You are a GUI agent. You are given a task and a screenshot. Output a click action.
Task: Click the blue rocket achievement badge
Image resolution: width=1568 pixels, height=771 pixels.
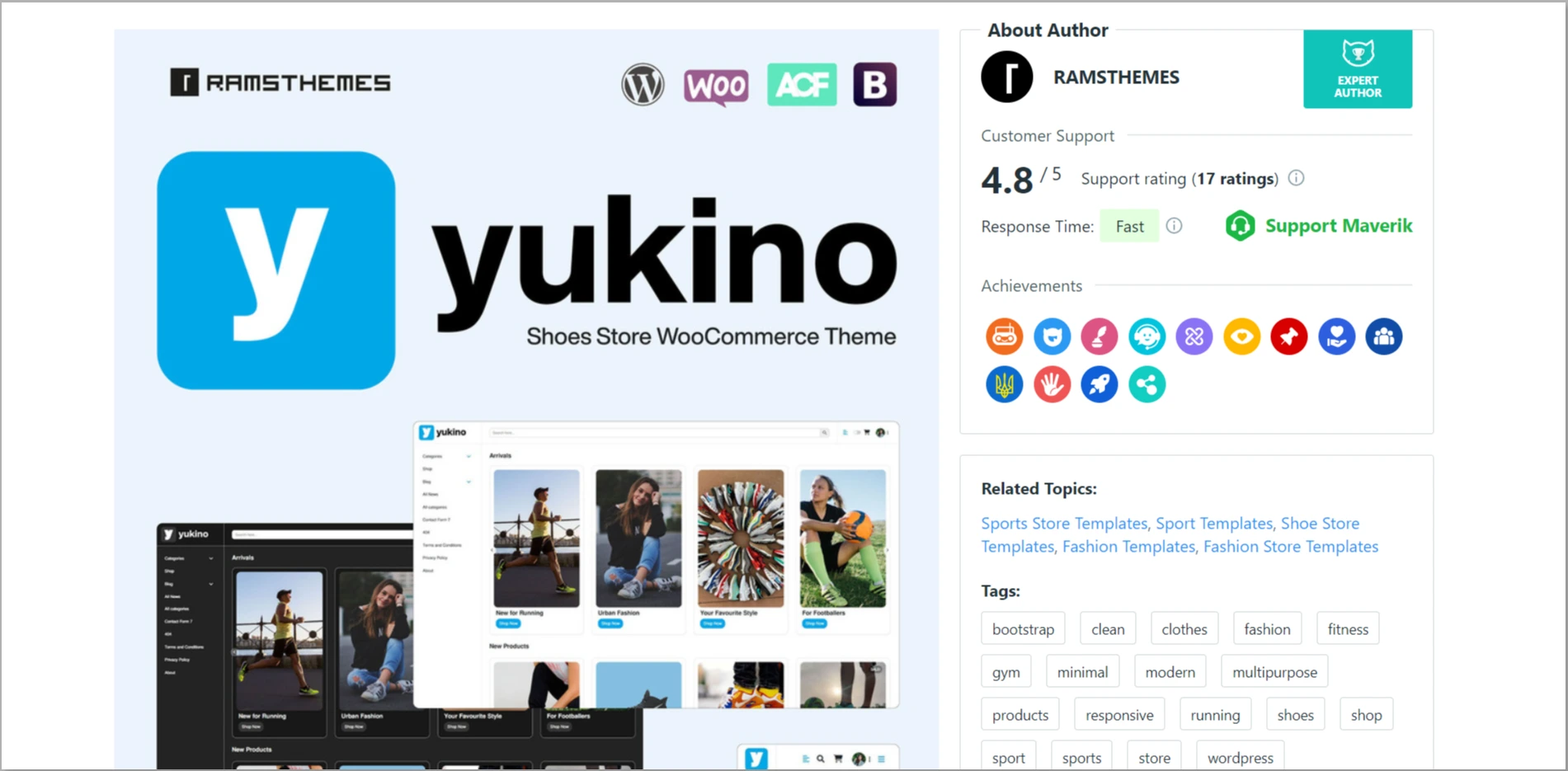pyautogui.click(x=1099, y=384)
